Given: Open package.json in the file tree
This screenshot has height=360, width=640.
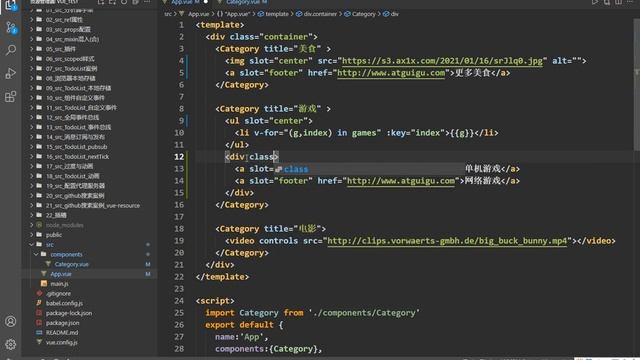Looking at the screenshot, I should [62, 323].
